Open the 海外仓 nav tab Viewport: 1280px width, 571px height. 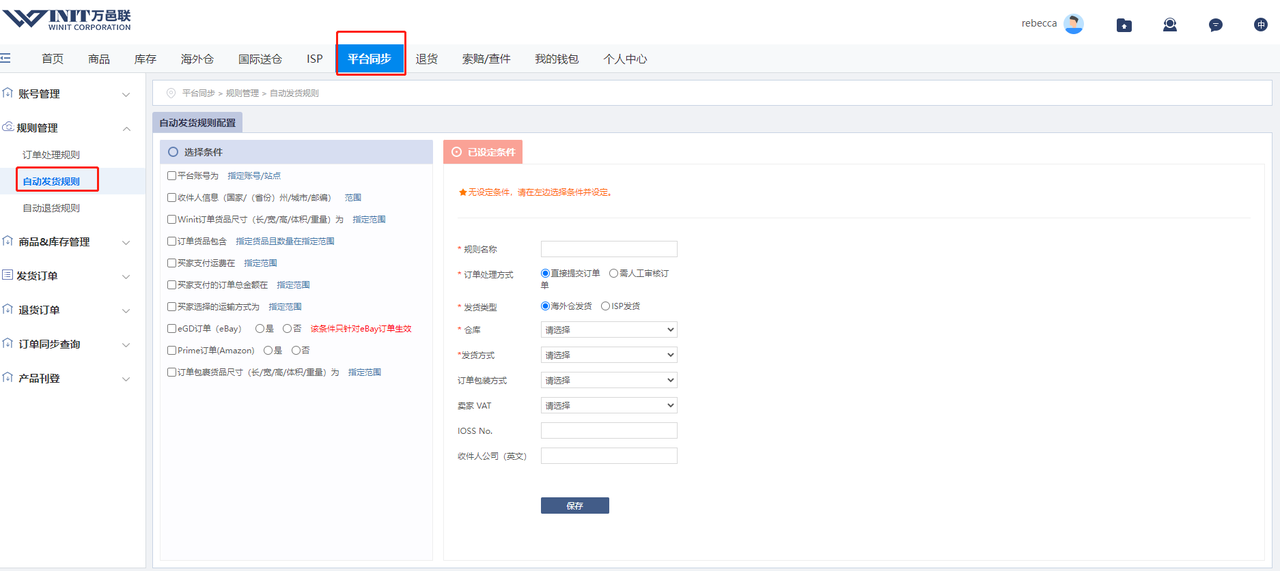[198, 59]
